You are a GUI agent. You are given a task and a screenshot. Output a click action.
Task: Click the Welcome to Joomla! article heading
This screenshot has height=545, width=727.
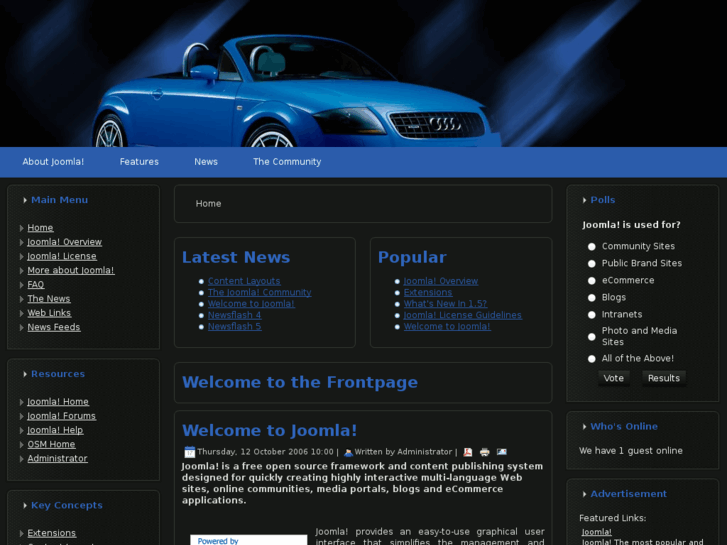click(269, 430)
